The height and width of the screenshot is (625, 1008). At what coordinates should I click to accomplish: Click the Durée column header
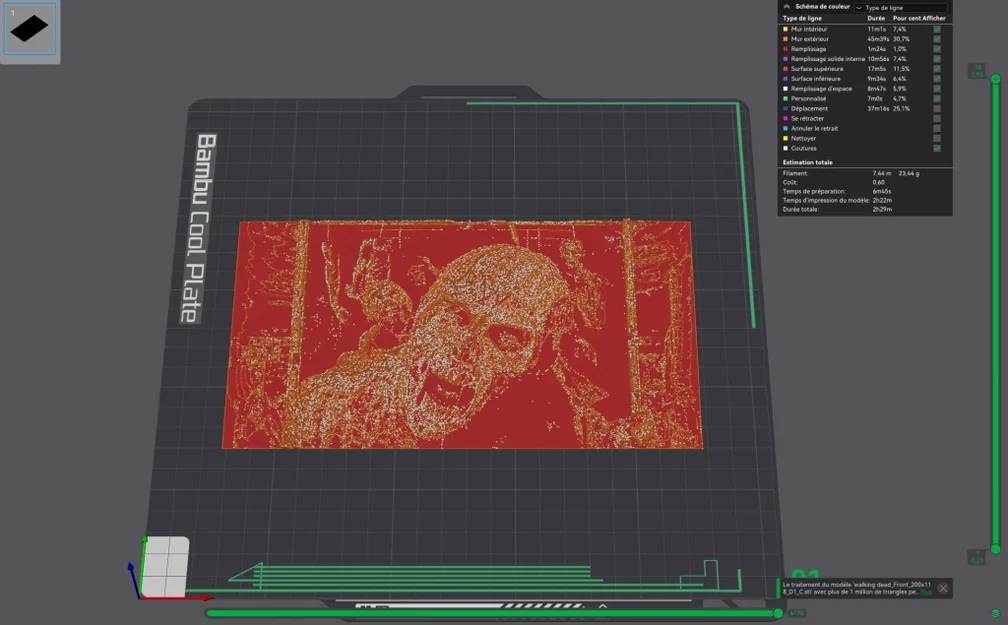pos(876,19)
